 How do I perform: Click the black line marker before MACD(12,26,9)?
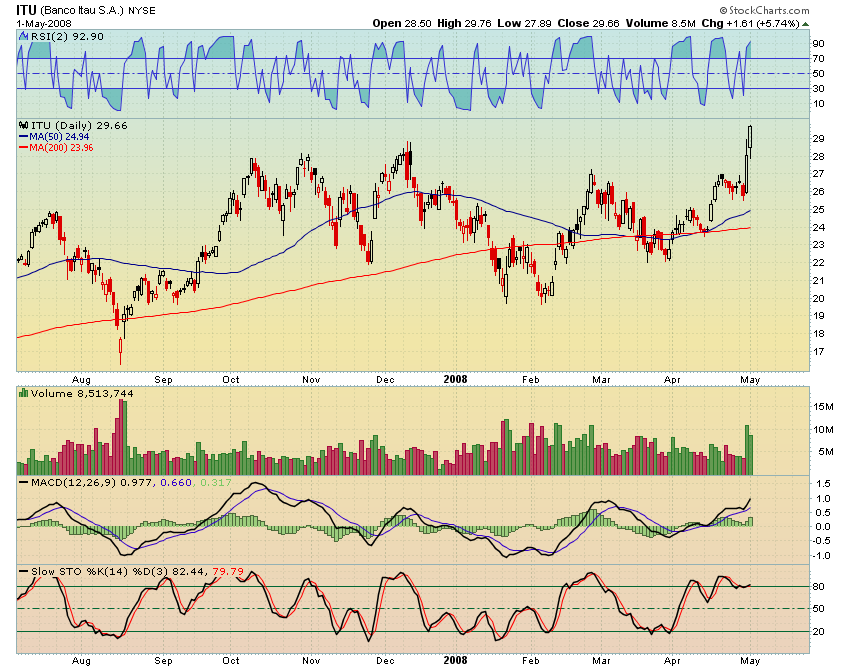[23, 482]
